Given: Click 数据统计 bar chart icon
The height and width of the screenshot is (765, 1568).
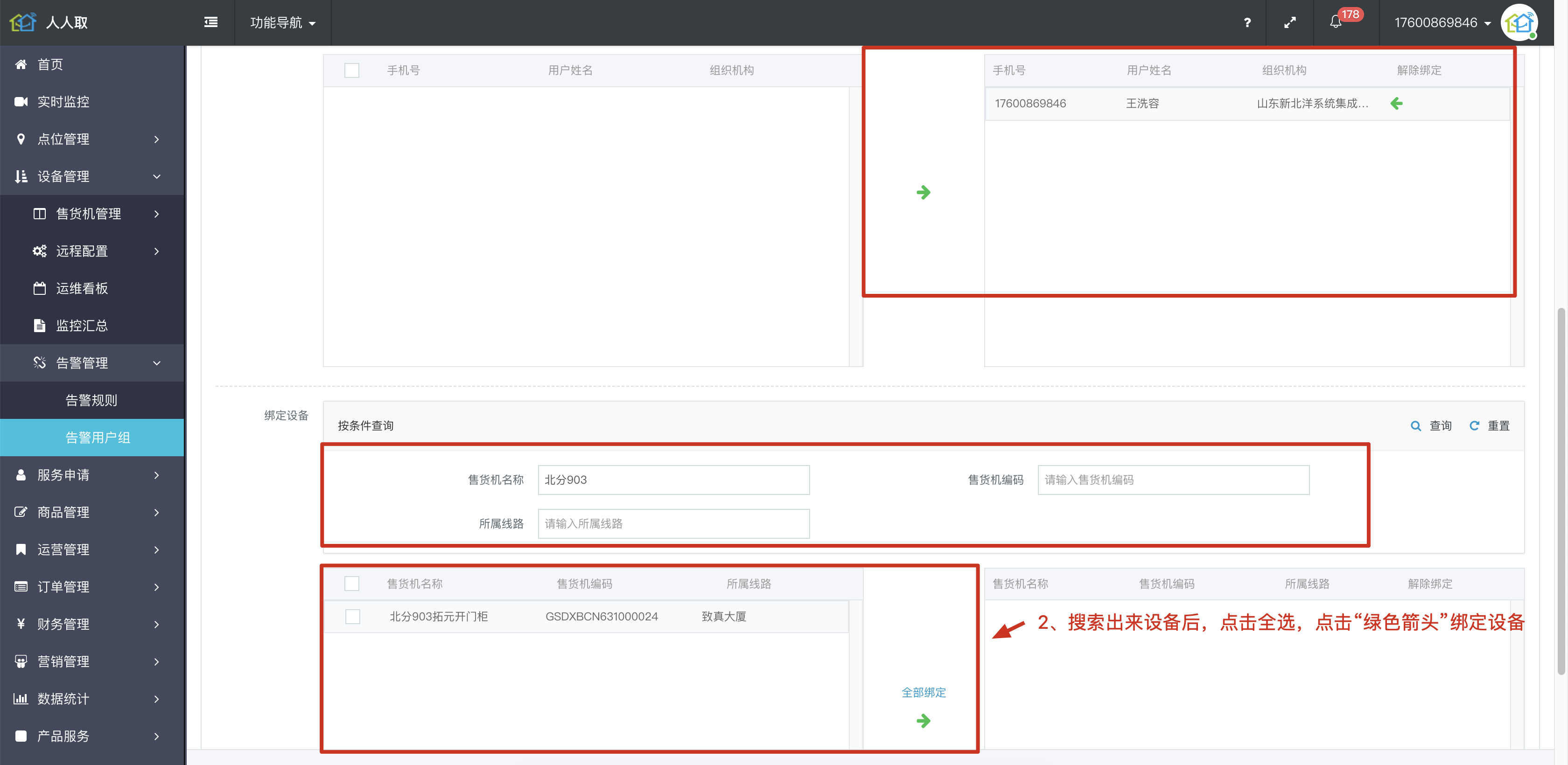Looking at the screenshot, I should click(x=21, y=699).
